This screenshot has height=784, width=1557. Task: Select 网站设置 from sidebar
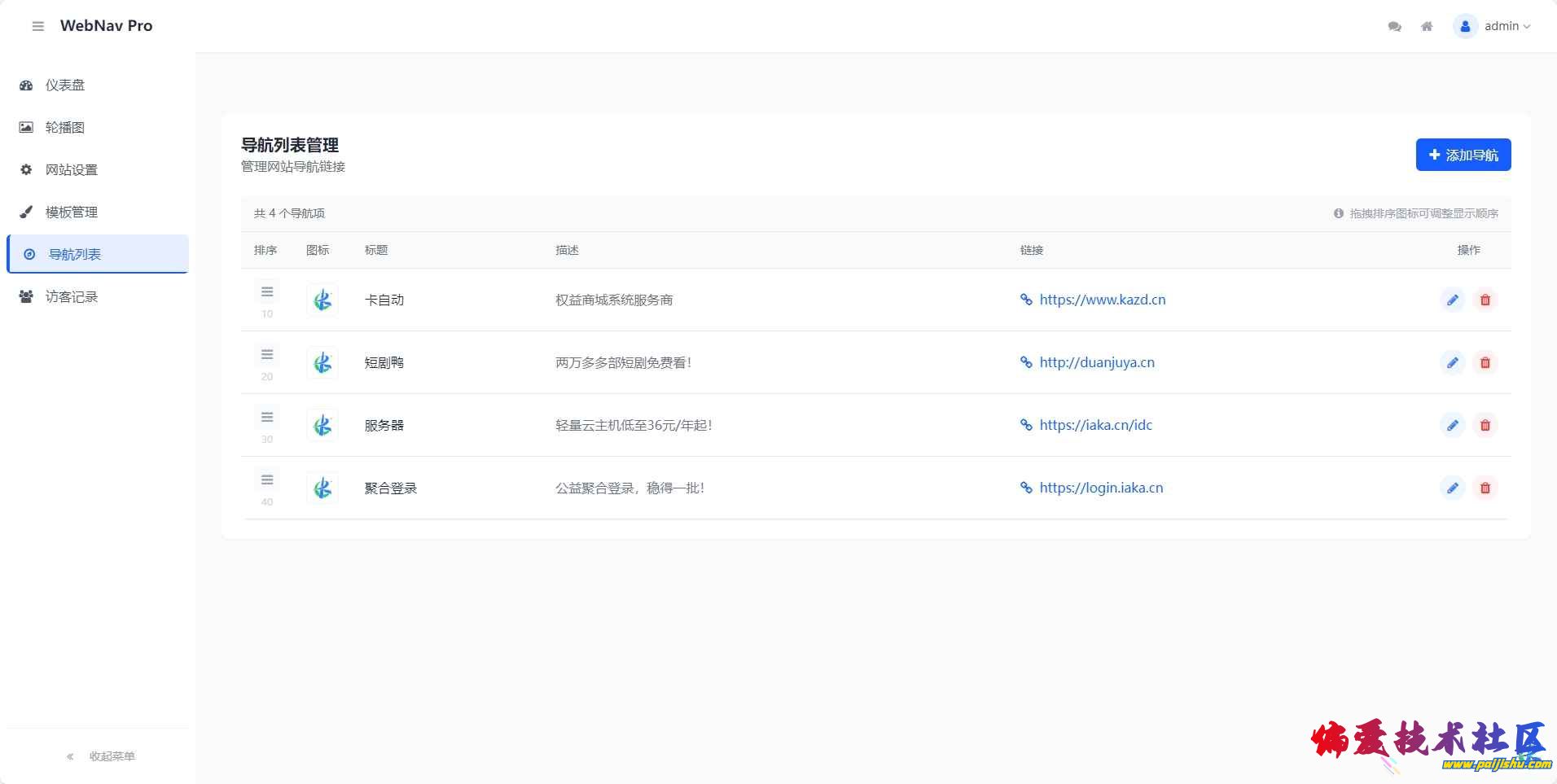[x=72, y=169]
